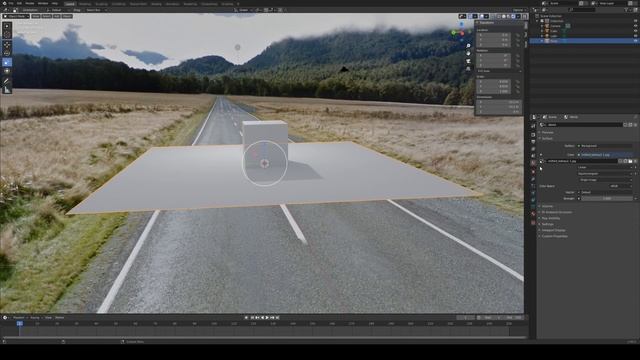640x360 pixels.
Task: Open the timeline Playback menu
Action: tap(19, 318)
